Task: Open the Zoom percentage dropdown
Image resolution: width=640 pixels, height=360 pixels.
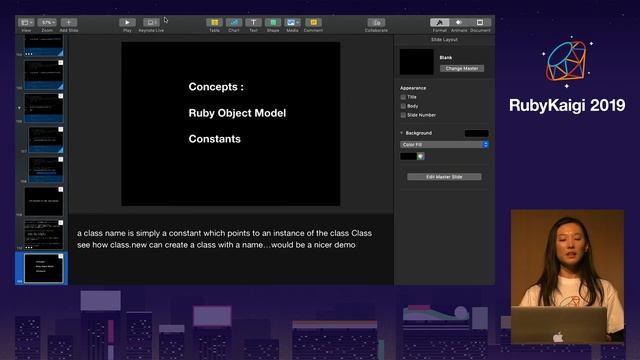Action: point(47,22)
